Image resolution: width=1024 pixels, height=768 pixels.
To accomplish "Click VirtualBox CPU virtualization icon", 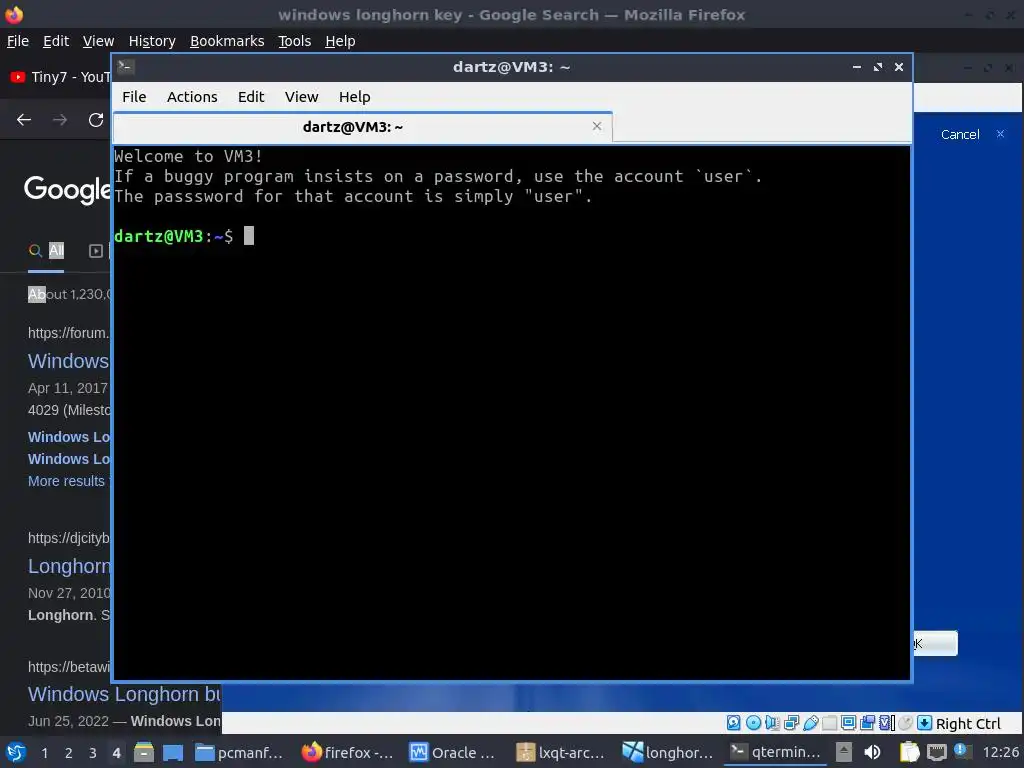I will coord(887,723).
